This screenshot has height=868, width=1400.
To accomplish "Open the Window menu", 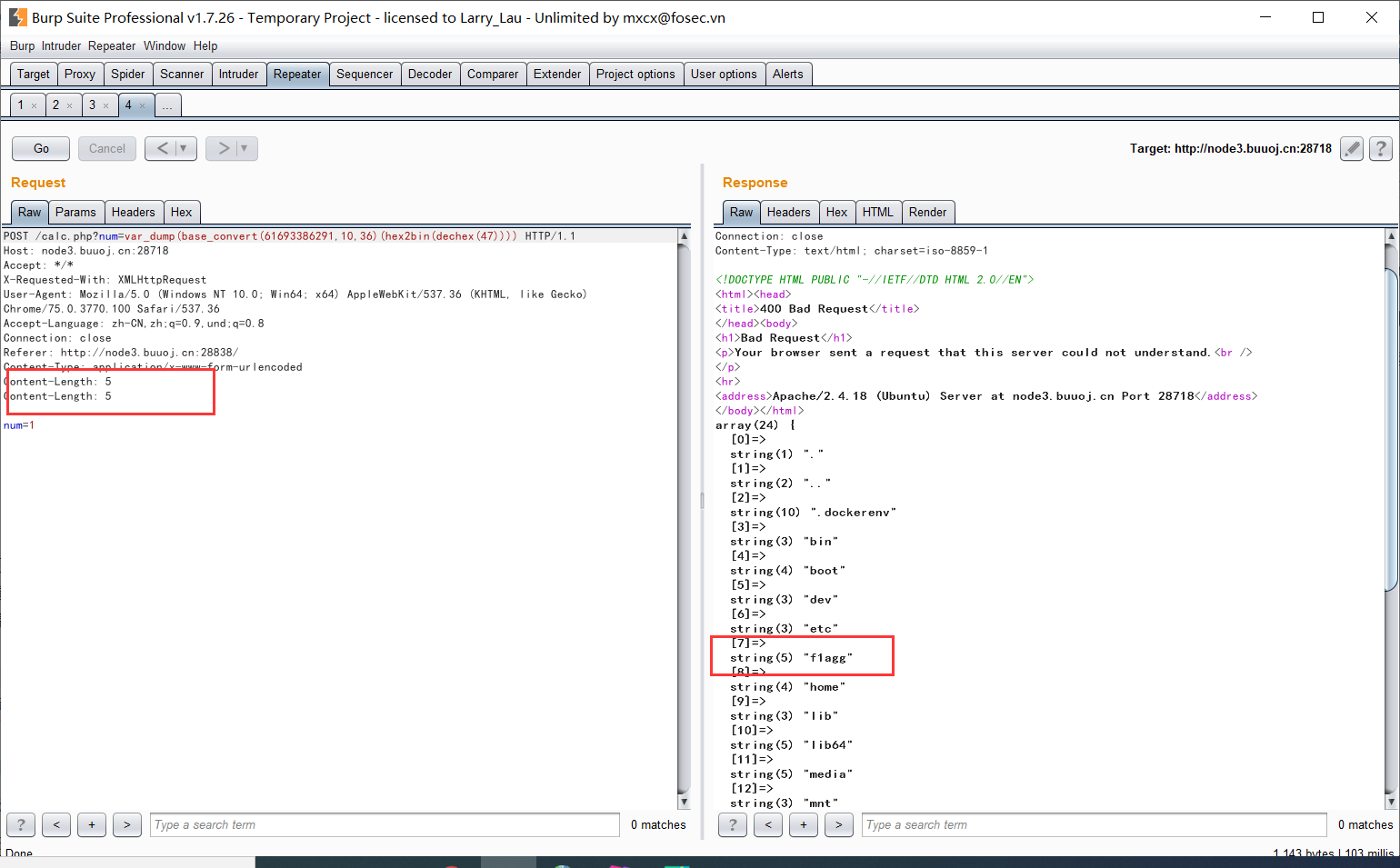I will [x=165, y=45].
